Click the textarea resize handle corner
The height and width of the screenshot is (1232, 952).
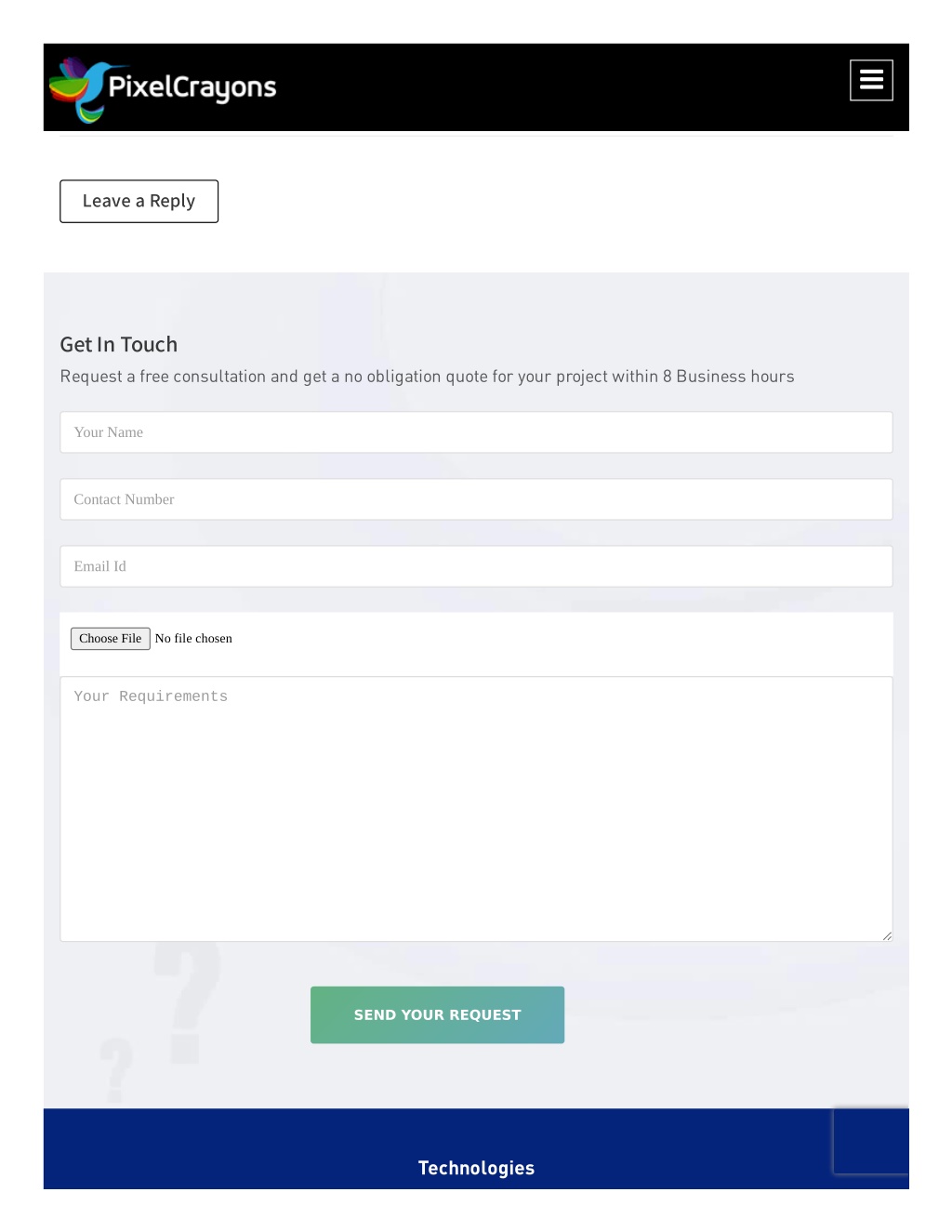tap(887, 935)
